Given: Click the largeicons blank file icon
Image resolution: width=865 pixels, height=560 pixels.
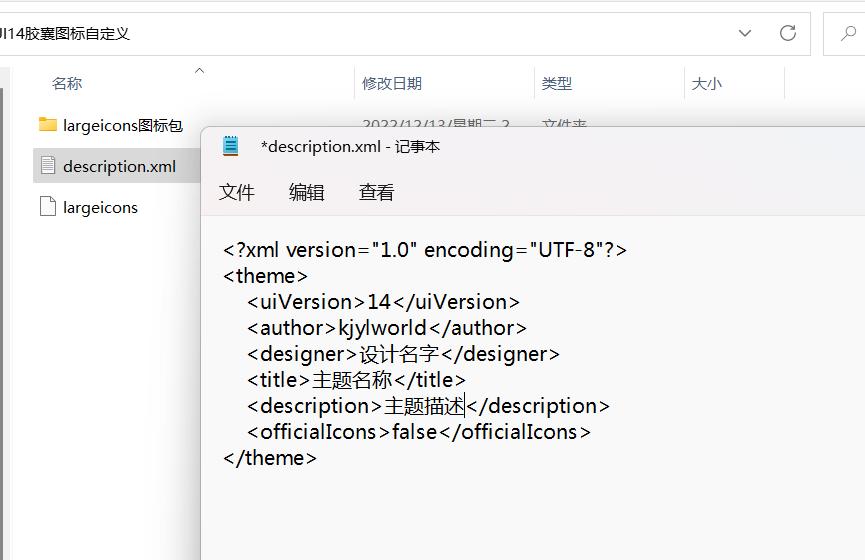Looking at the screenshot, I should (48, 206).
